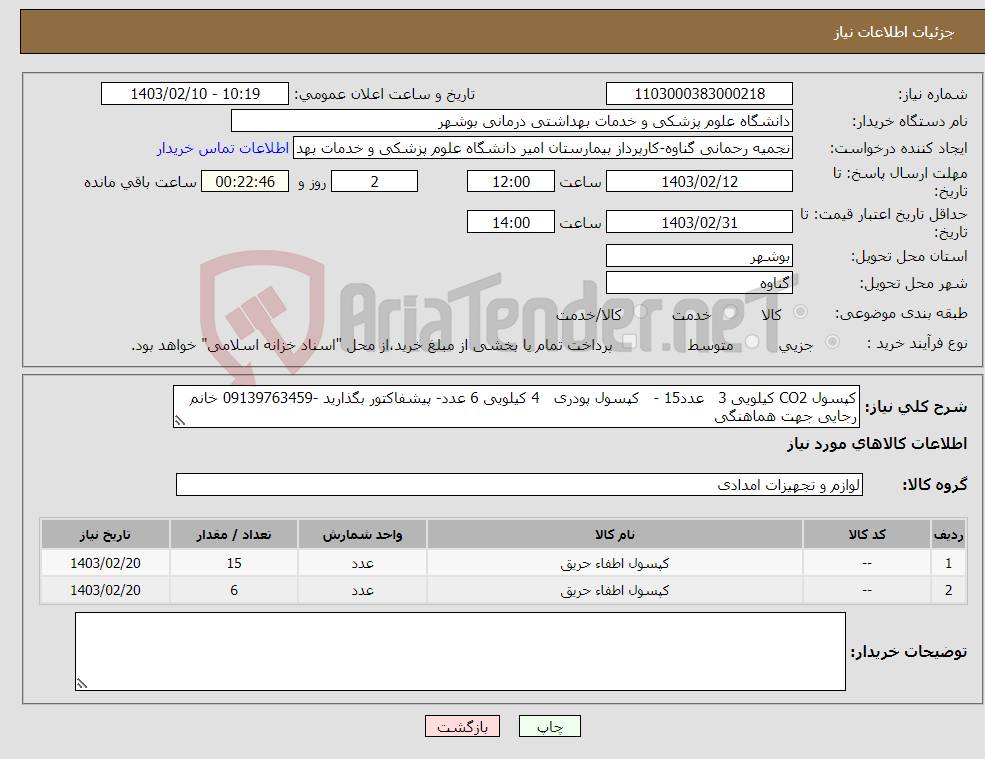Click item code cell in row 1
The height and width of the screenshot is (759, 985).
(x=867, y=563)
